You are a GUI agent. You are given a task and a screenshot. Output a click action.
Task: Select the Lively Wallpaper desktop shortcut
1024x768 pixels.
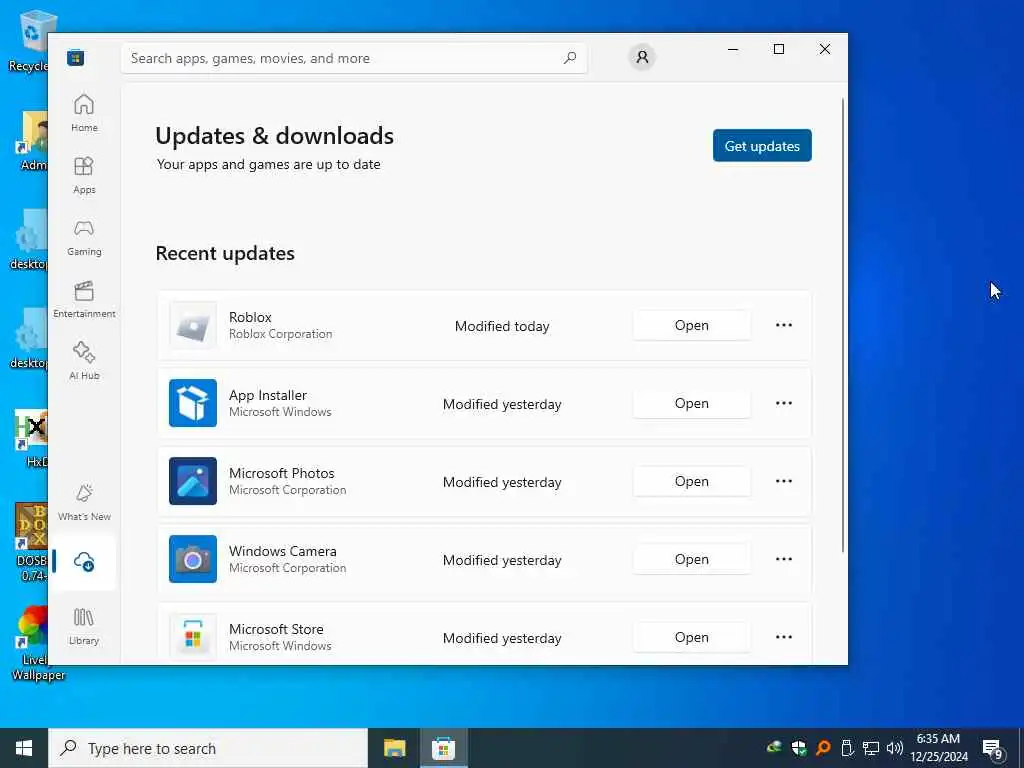pyautogui.click(x=34, y=643)
